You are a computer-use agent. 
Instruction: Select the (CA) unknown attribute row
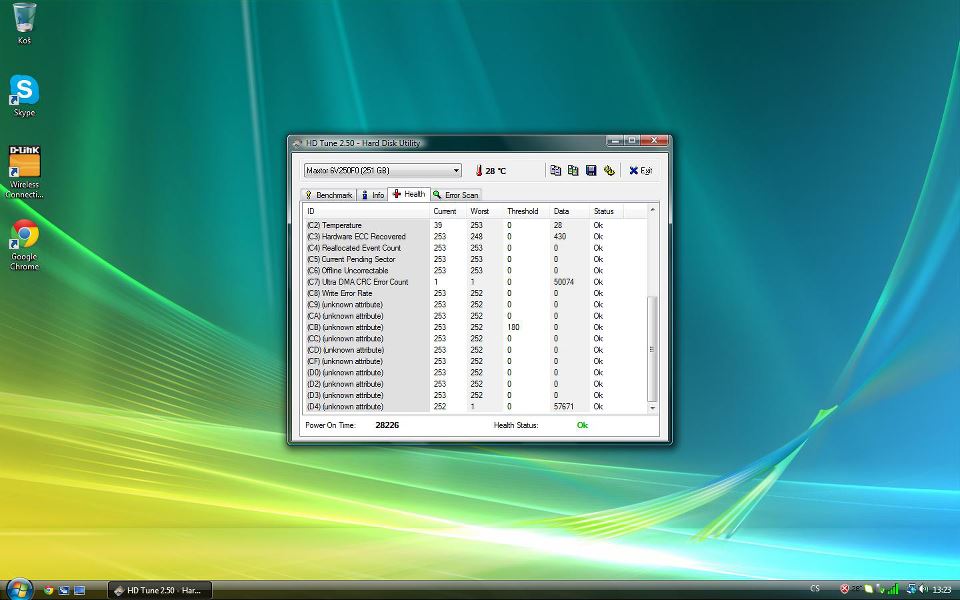[x=475, y=316]
